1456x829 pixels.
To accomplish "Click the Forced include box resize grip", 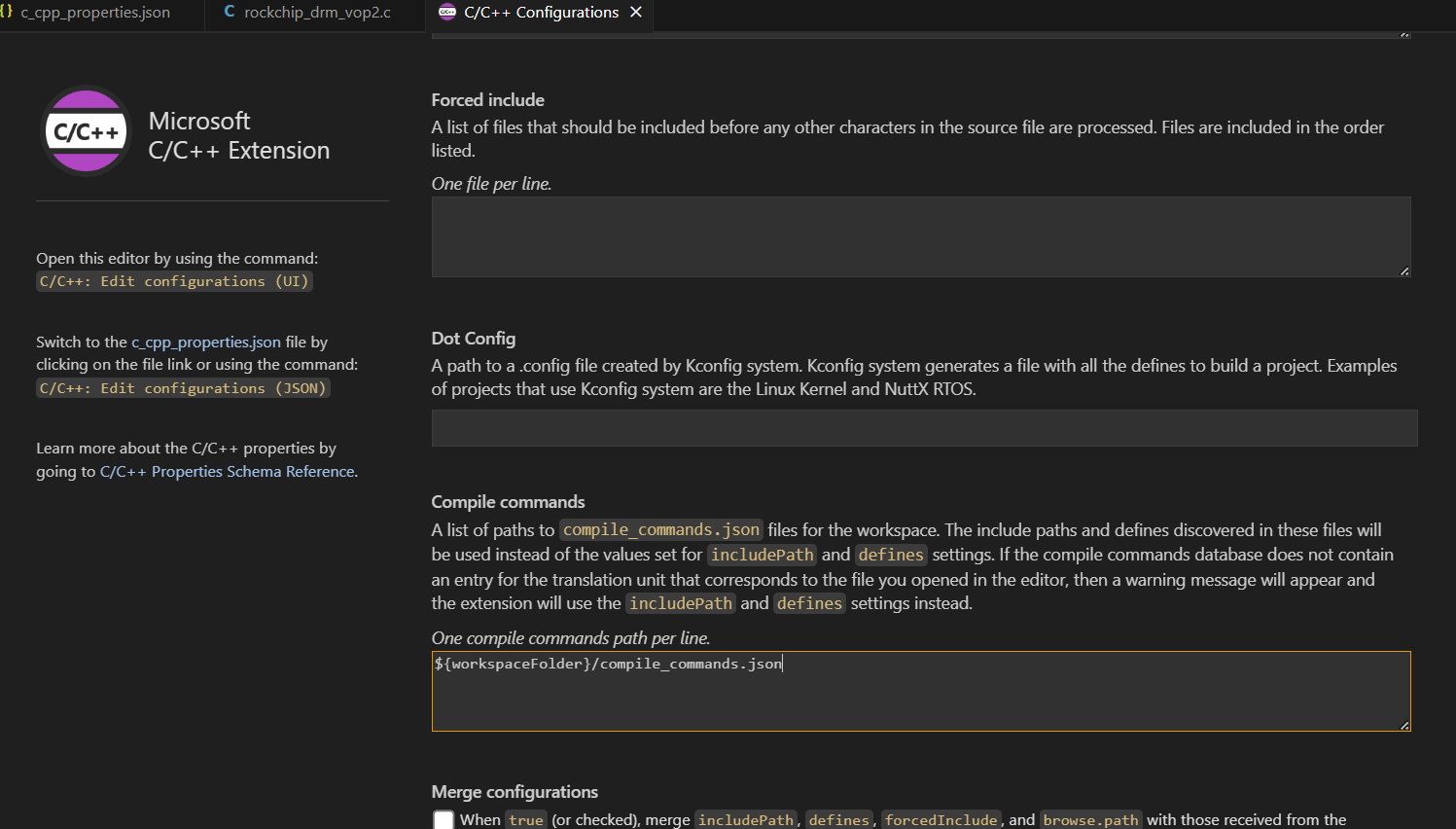I will [1404, 271].
